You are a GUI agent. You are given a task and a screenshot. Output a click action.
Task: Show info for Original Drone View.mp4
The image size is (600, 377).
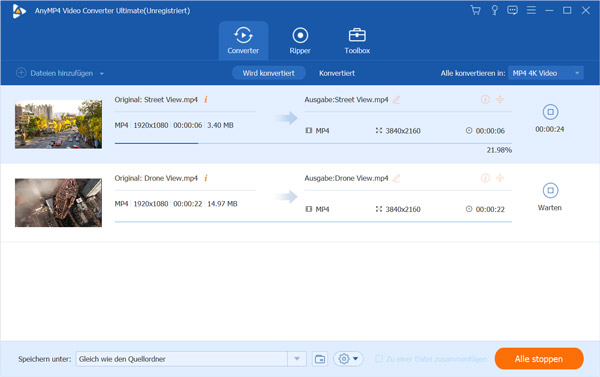[206, 178]
